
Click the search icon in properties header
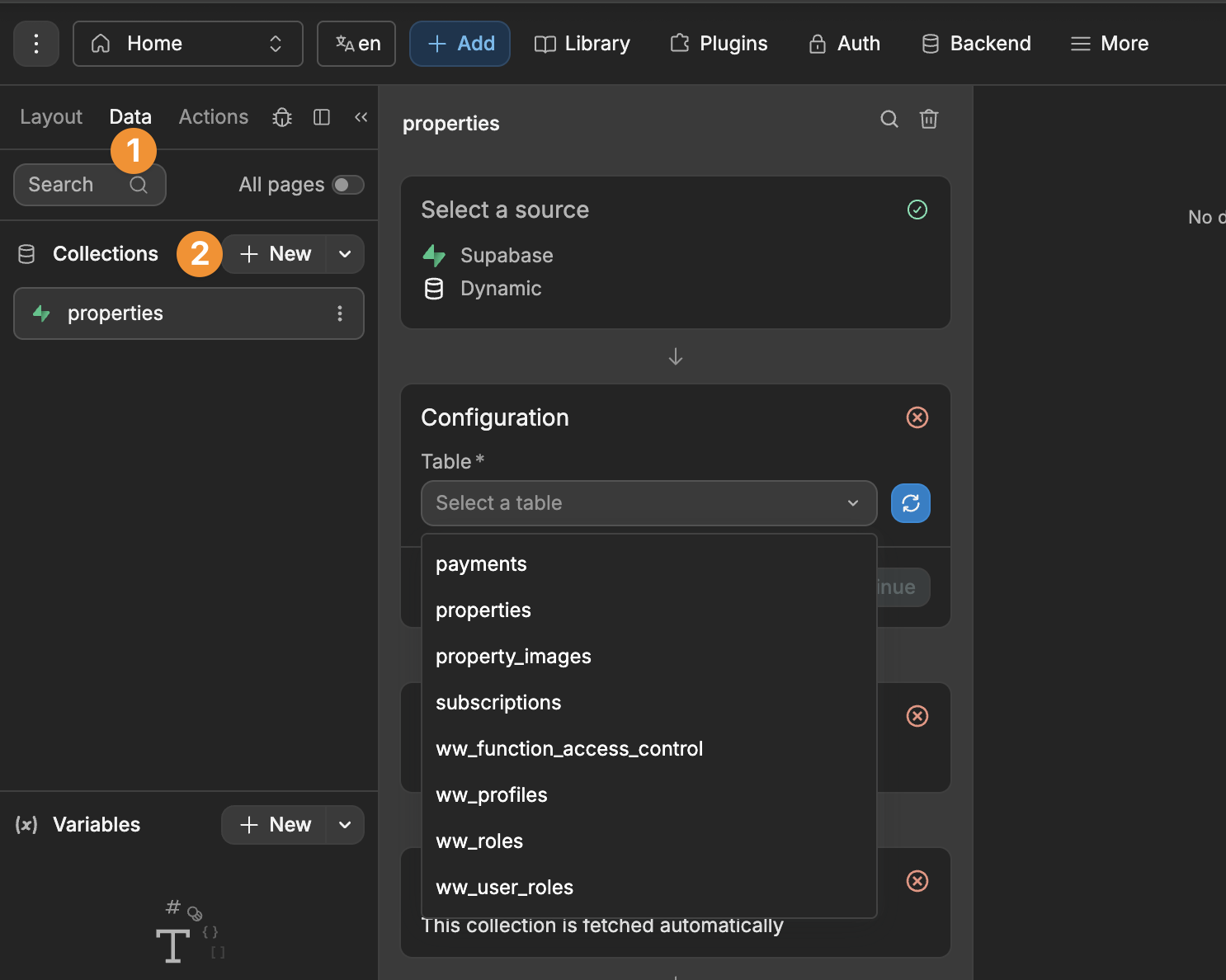point(889,120)
